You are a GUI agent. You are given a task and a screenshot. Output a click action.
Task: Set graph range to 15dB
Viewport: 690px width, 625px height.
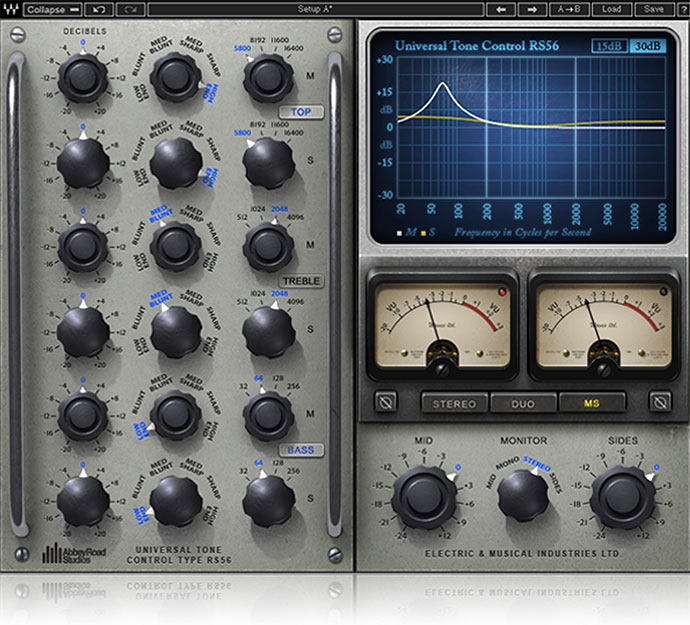click(605, 46)
